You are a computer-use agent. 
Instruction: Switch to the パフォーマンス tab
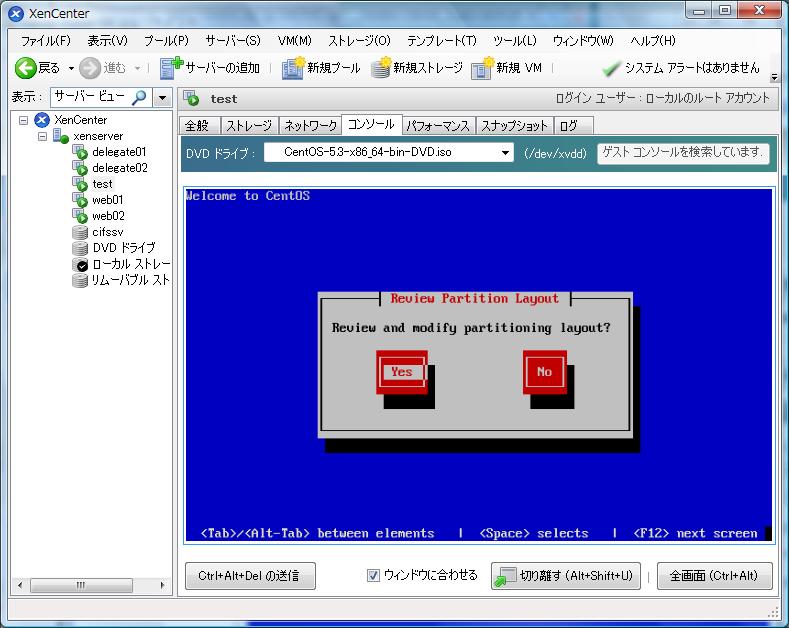click(x=438, y=125)
